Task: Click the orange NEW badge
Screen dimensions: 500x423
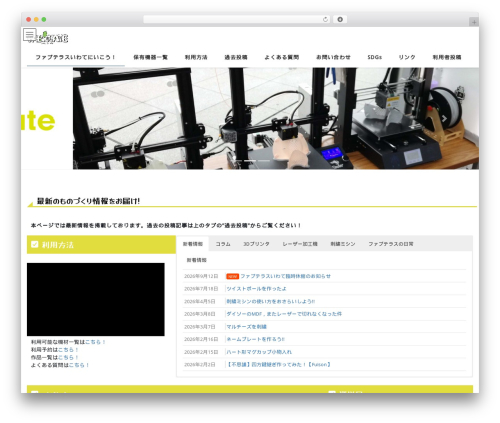Action: point(232,276)
